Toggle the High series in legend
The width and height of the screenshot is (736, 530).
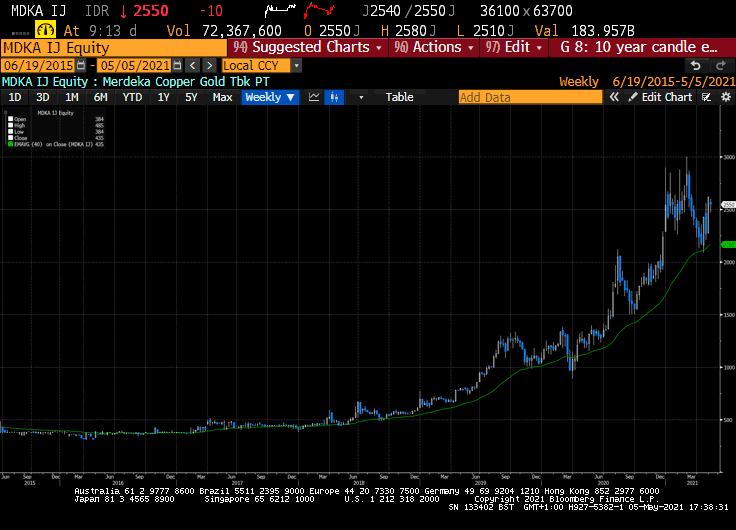10,125
